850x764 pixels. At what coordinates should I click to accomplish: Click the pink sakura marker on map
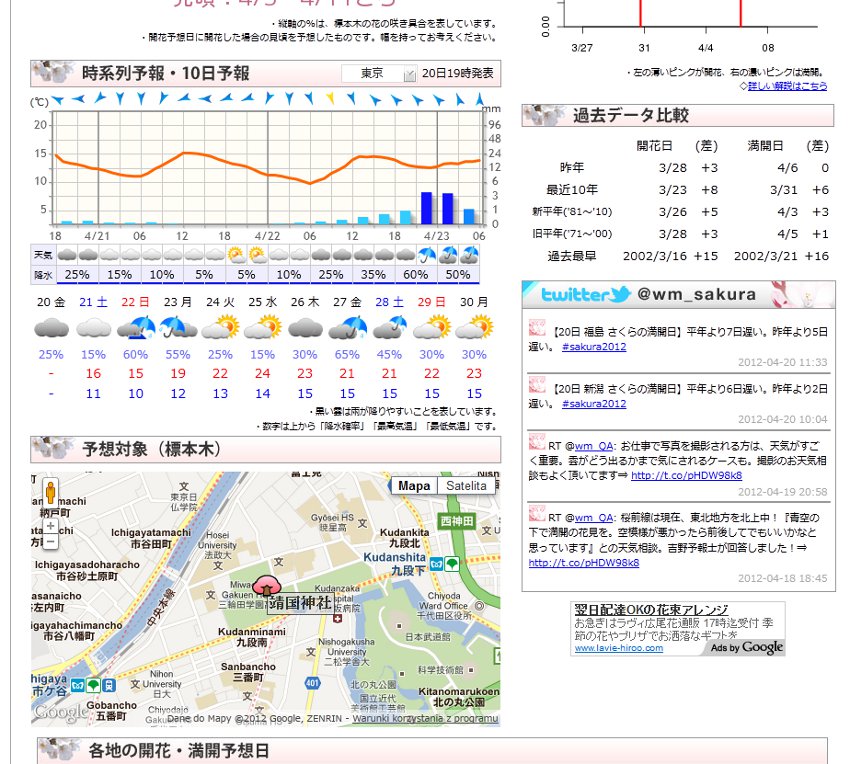[x=266, y=587]
